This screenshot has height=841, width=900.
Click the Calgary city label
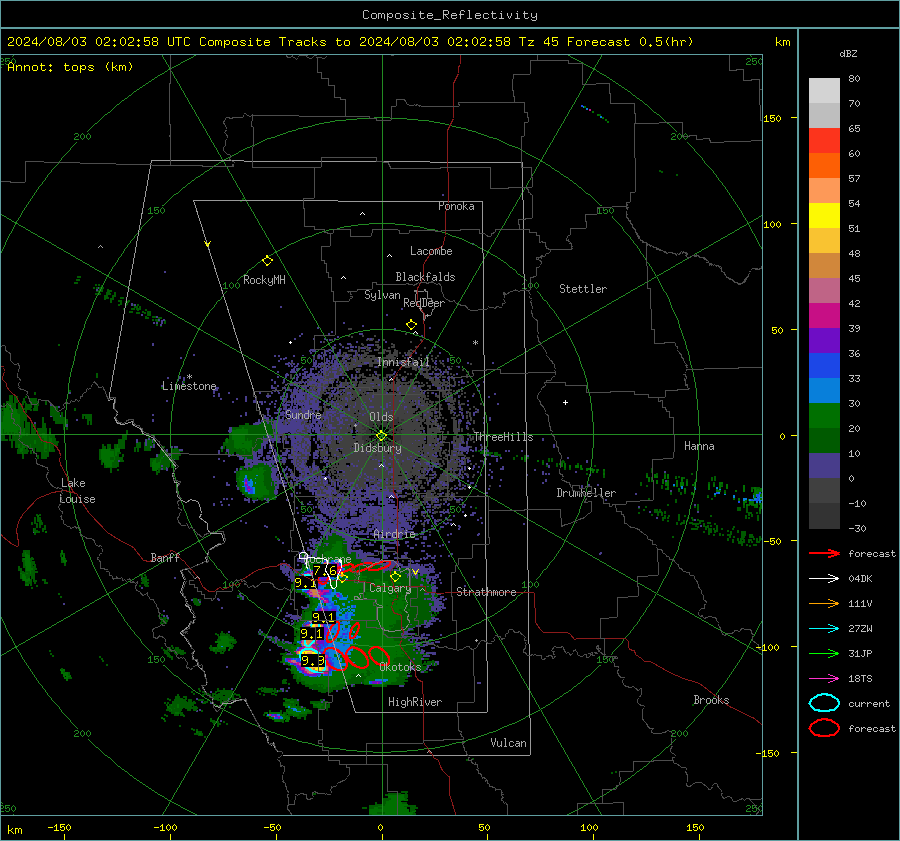tap(390, 588)
